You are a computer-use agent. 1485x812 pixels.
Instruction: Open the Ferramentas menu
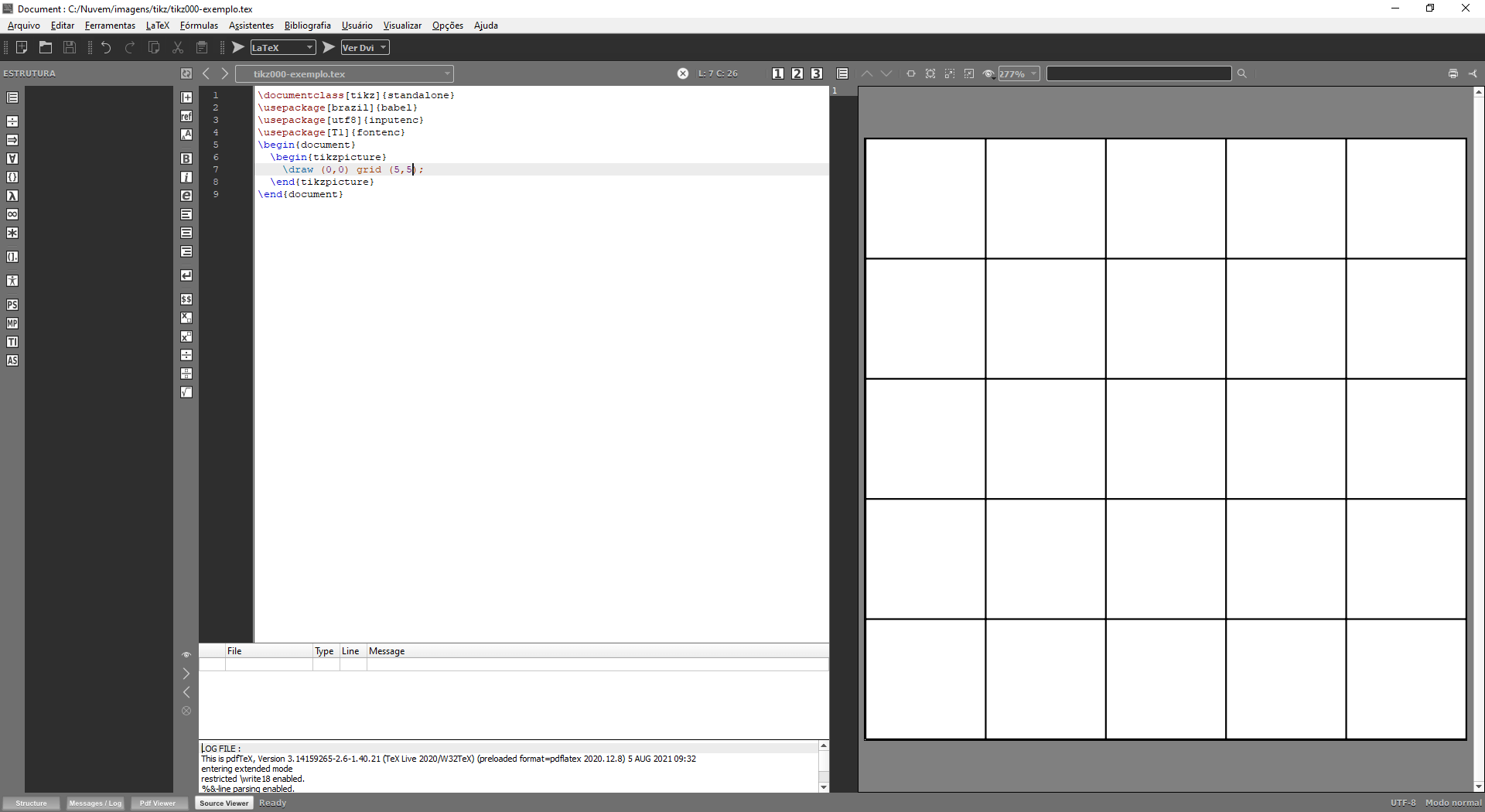point(110,26)
